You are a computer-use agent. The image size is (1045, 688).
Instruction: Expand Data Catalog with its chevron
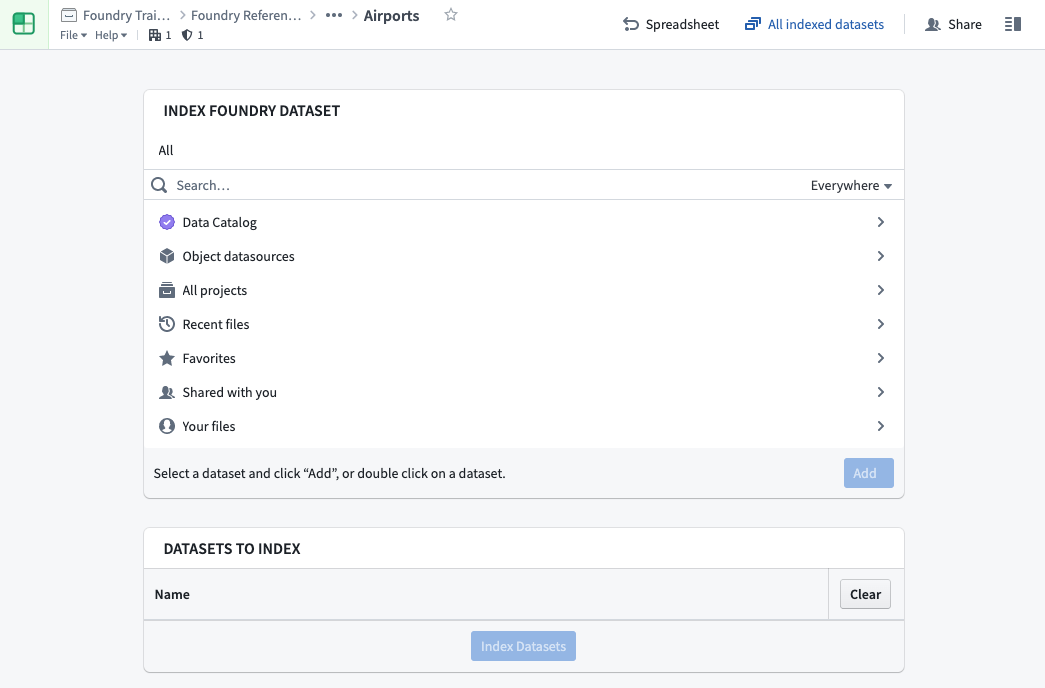tap(880, 222)
